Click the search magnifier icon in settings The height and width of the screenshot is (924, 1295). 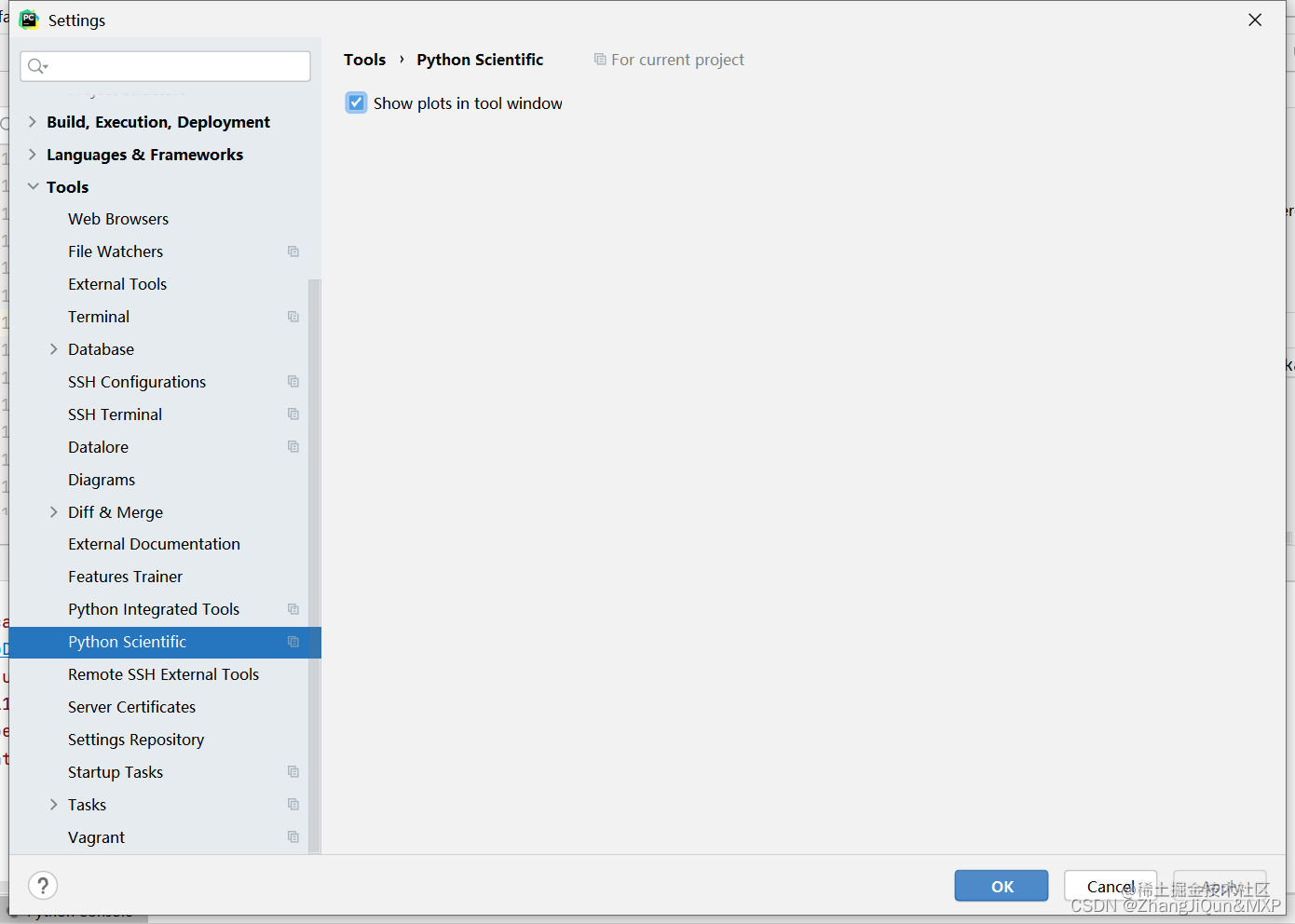click(x=37, y=66)
